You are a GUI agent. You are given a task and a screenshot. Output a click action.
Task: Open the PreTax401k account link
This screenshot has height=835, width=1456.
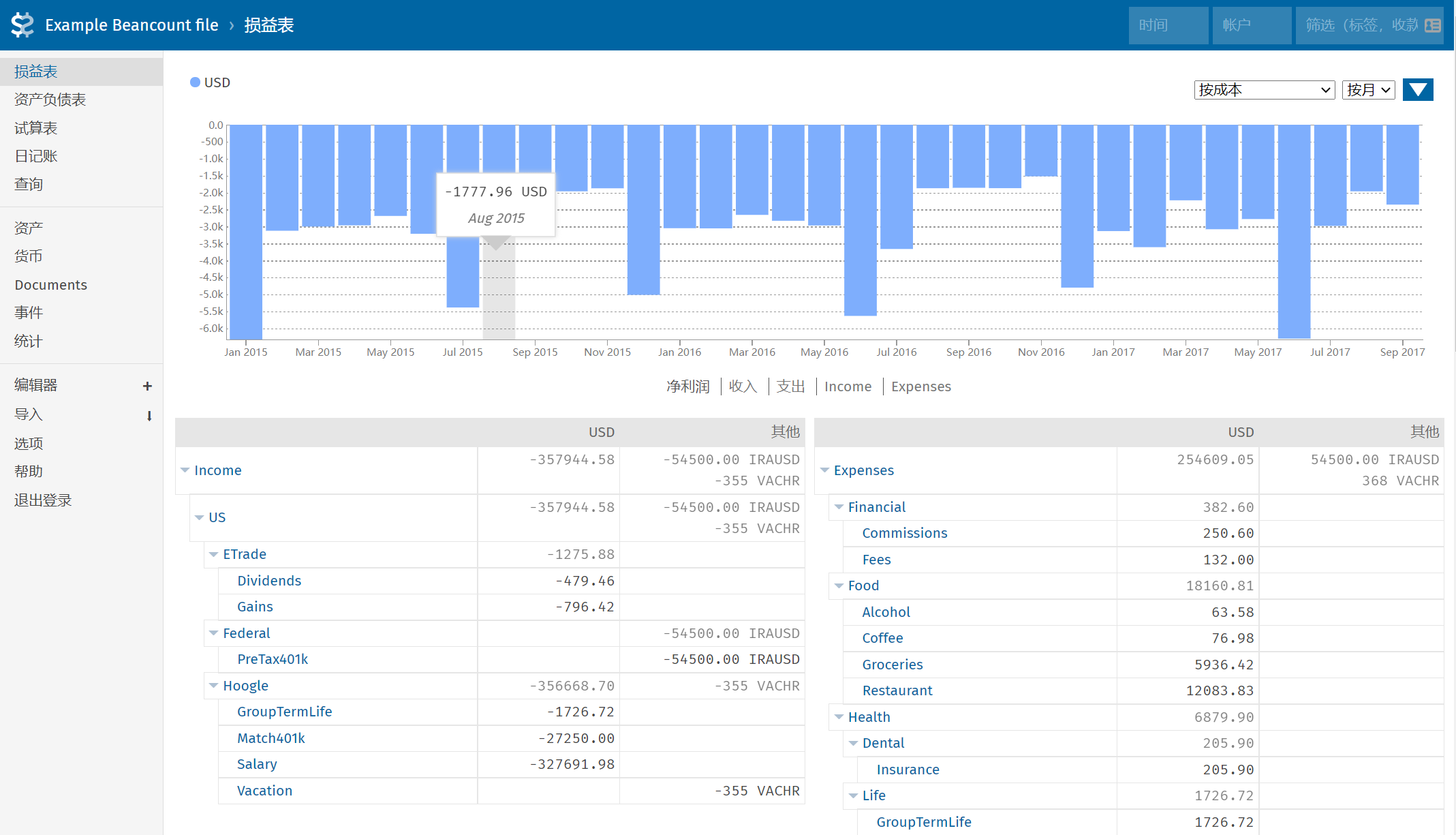[x=273, y=659]
